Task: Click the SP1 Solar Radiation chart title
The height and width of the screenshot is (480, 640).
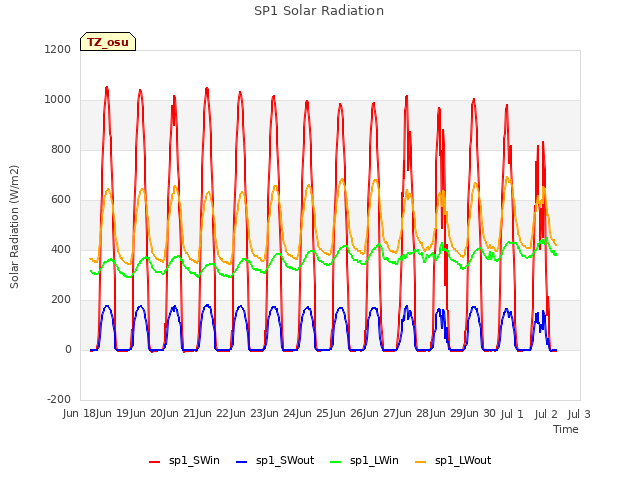Action: click(319, 11)
